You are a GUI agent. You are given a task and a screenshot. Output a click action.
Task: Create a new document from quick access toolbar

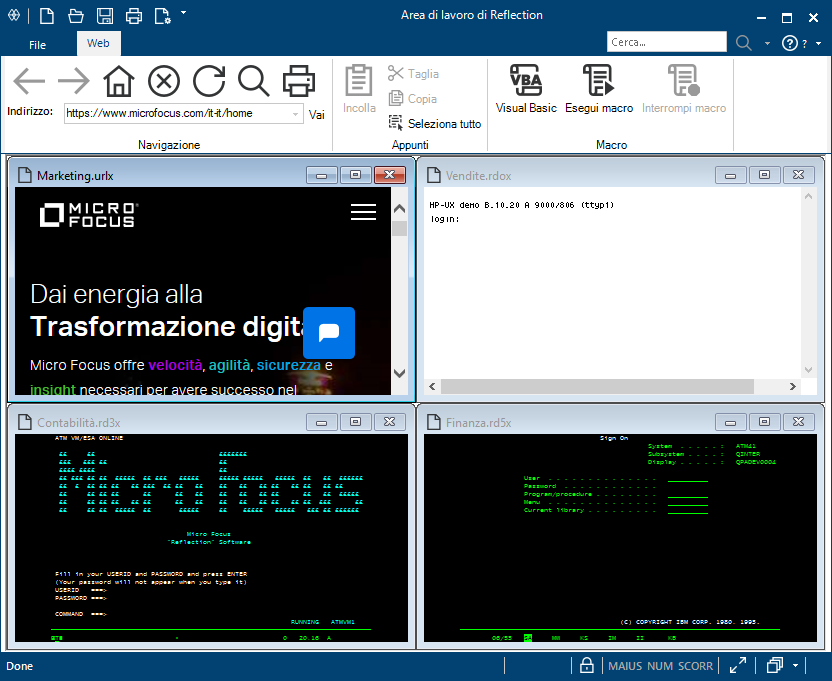47,16
